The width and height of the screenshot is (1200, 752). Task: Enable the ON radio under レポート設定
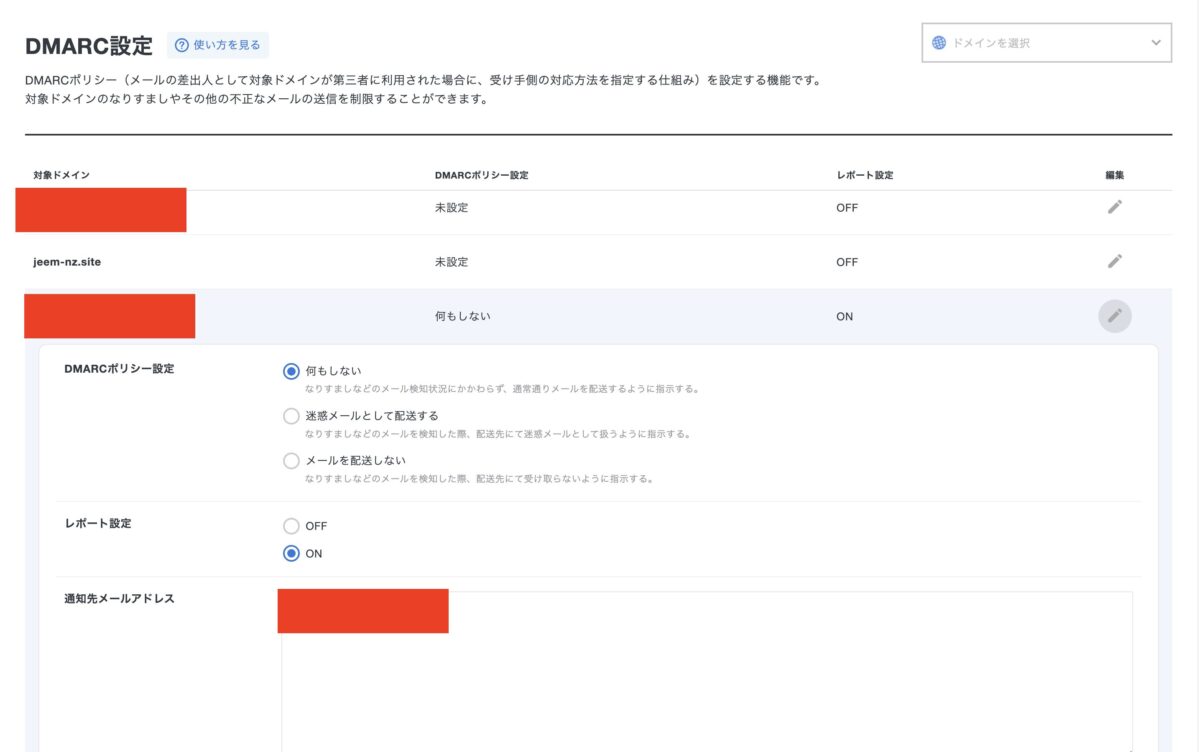291,554
